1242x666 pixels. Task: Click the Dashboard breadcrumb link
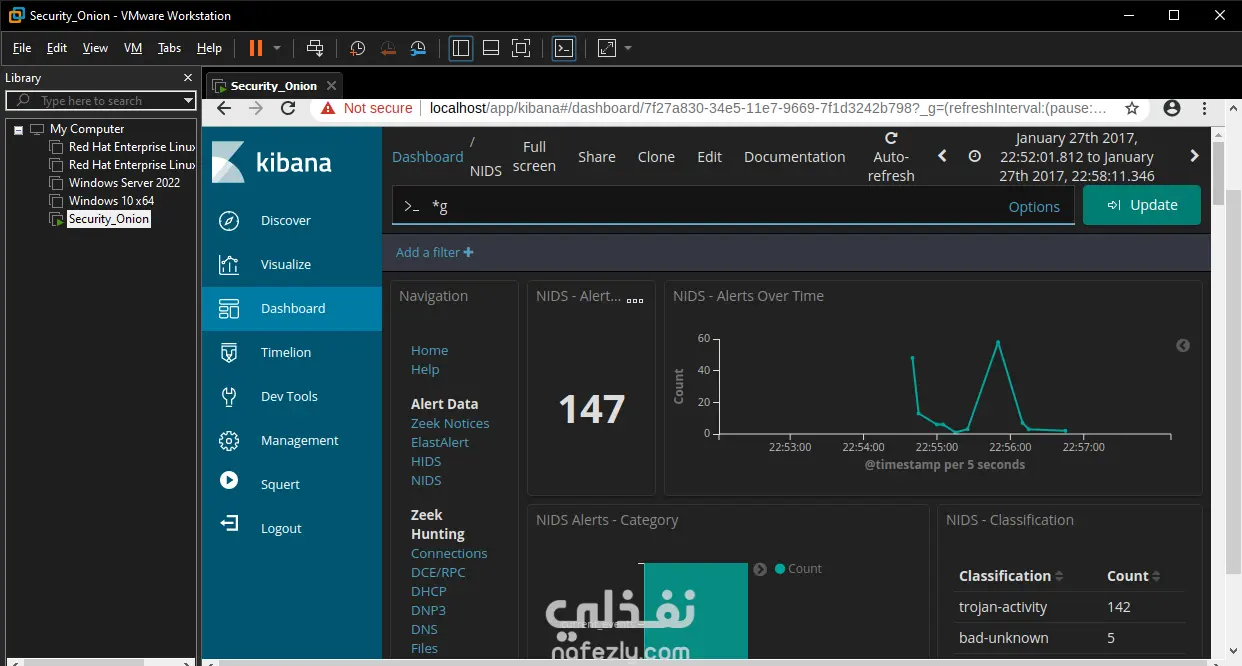(427, 157)
